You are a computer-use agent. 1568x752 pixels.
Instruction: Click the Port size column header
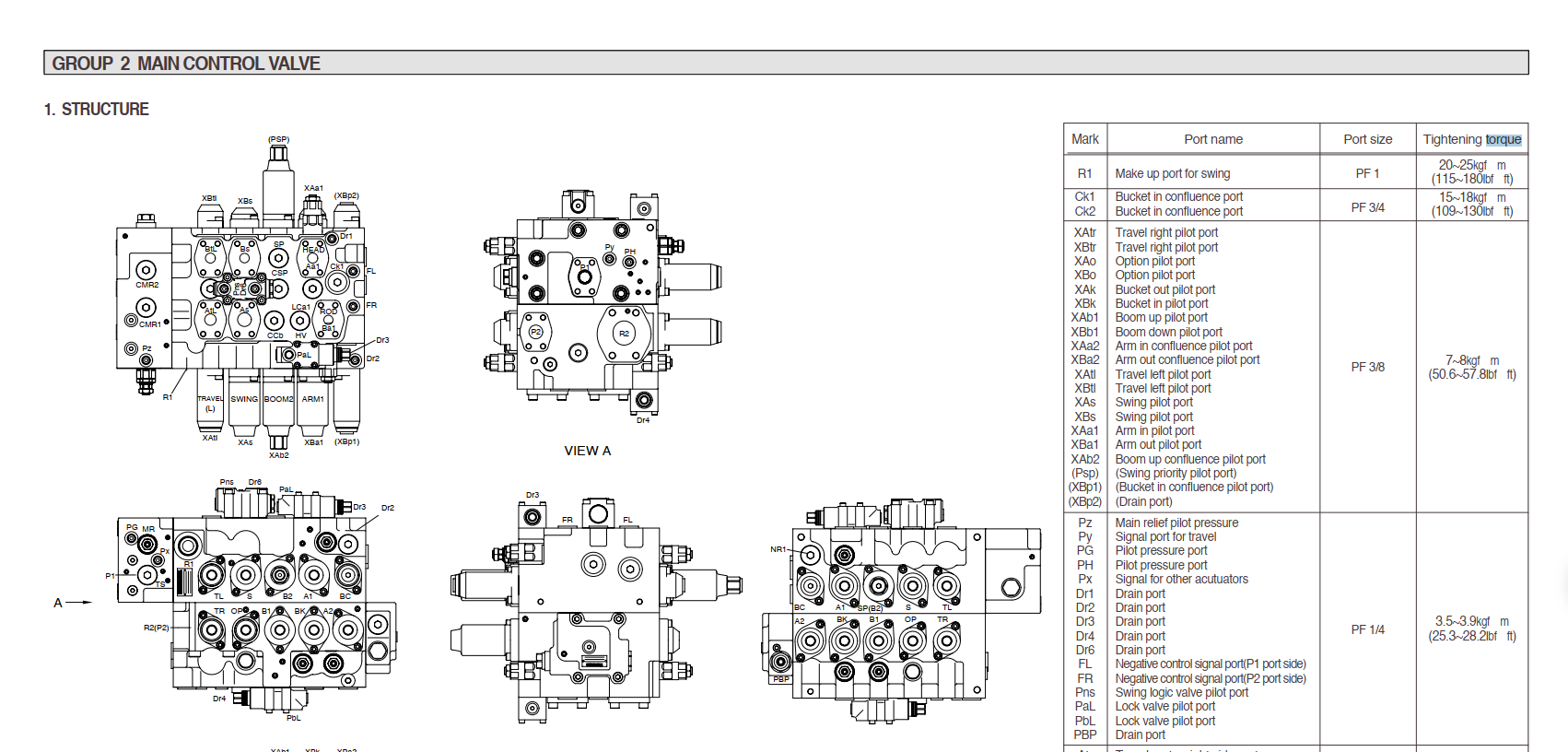[x=1368, y=139]
